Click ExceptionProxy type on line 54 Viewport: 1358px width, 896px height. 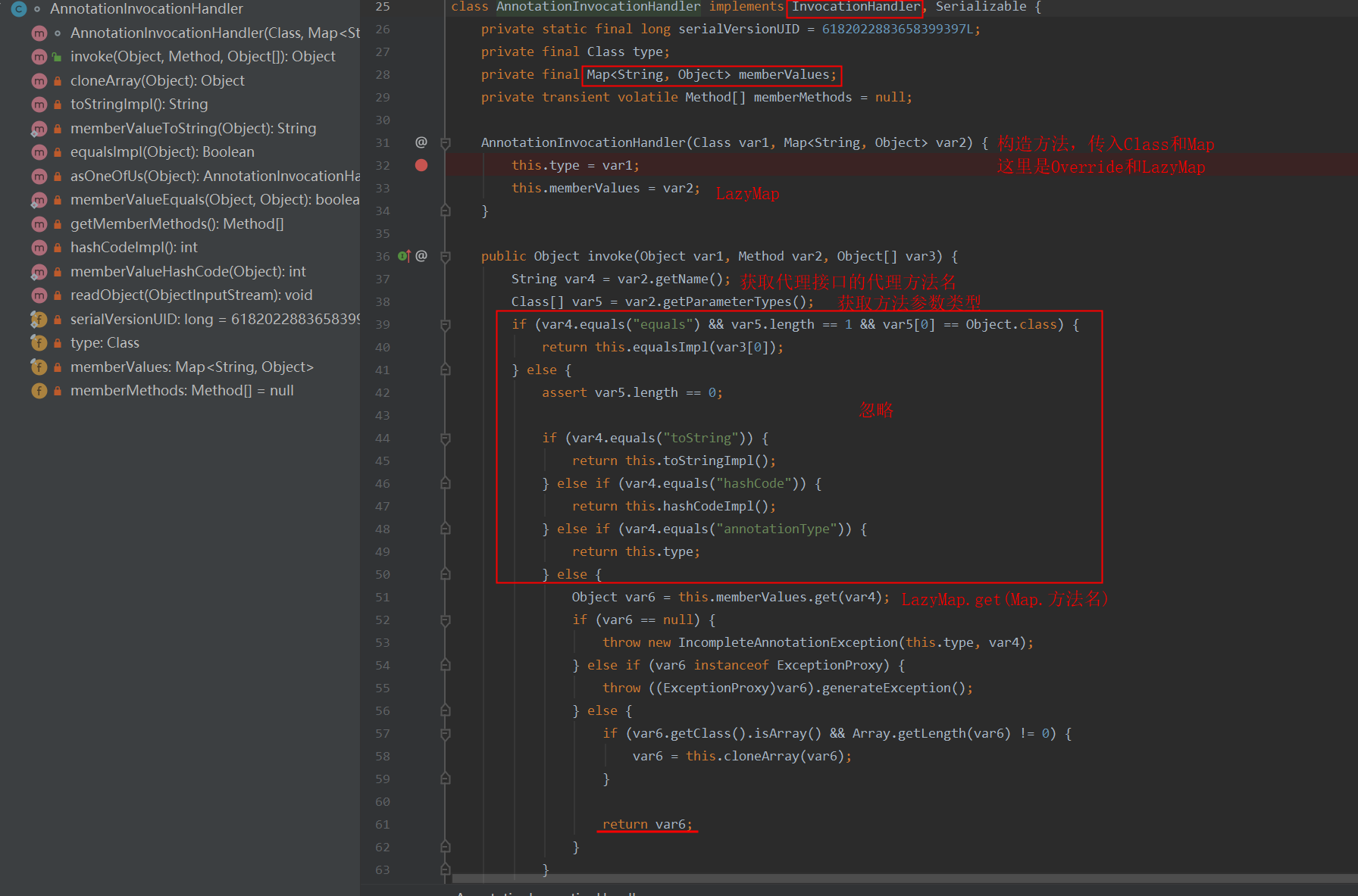(829, 665)
